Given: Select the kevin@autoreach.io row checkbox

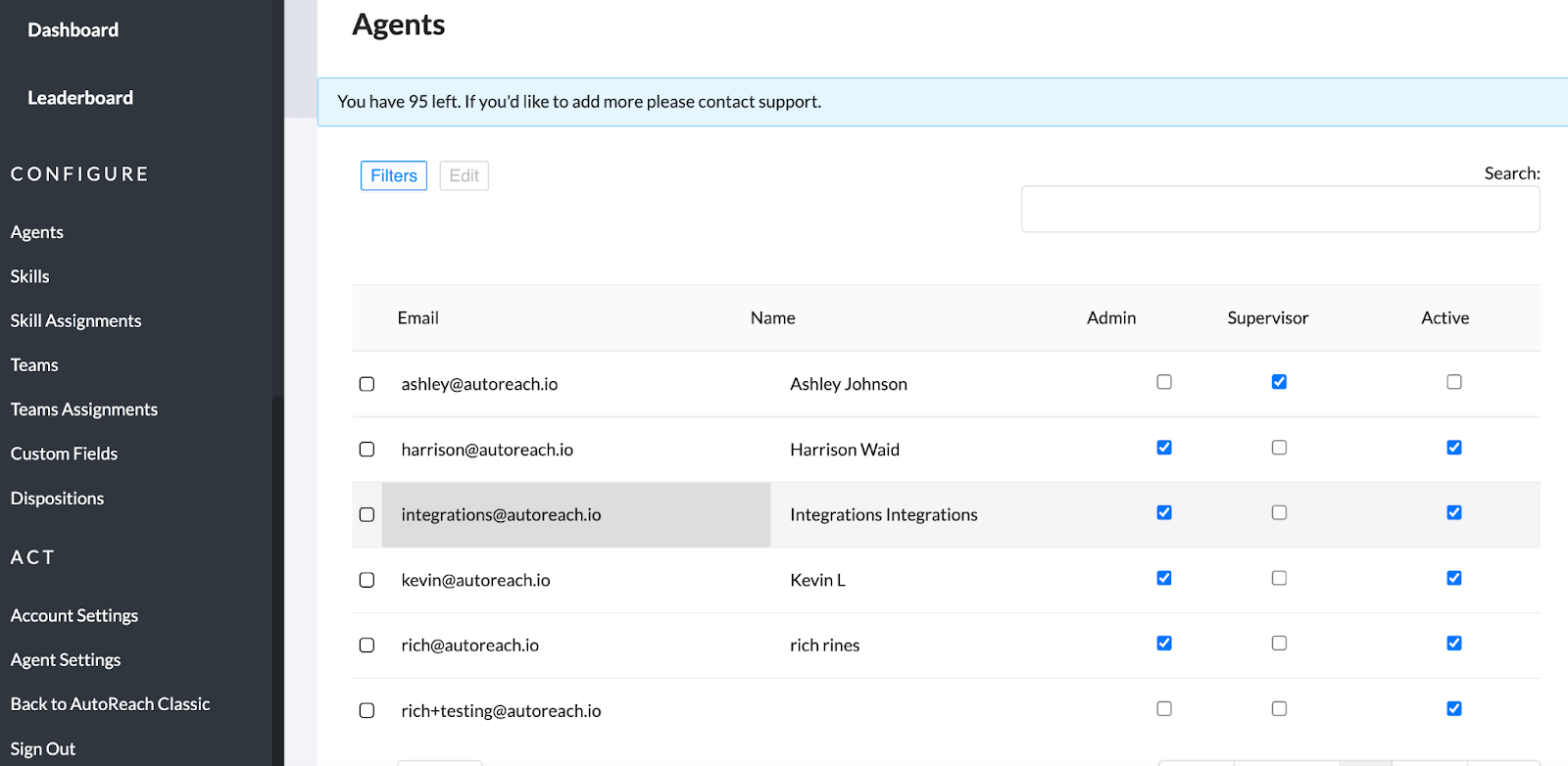Looking at the screenshot, I should (x=367, y=580).
